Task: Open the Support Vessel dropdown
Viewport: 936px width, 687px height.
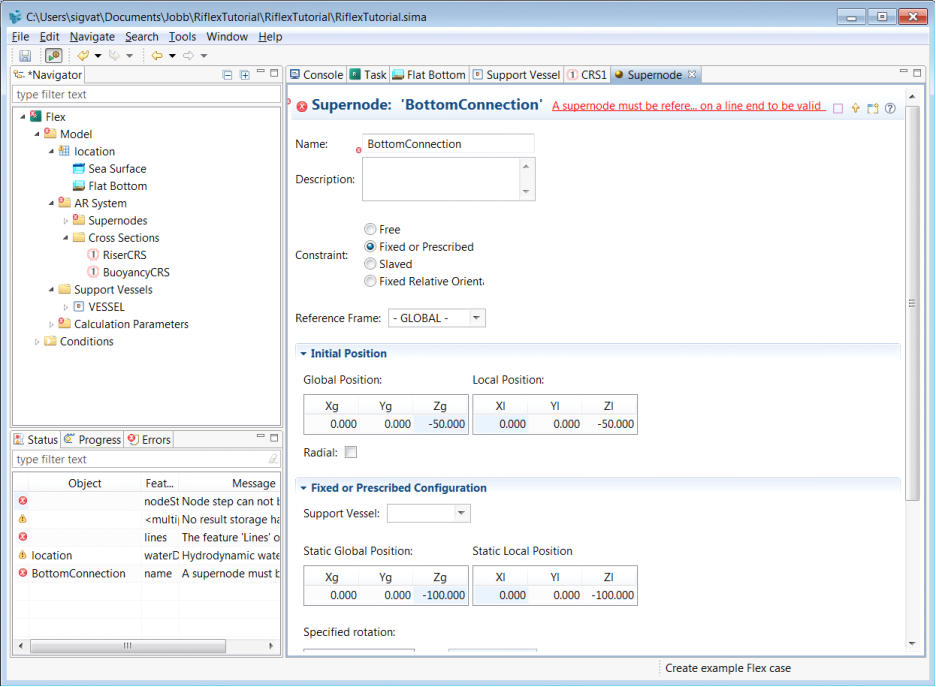Action: [460, 513]
